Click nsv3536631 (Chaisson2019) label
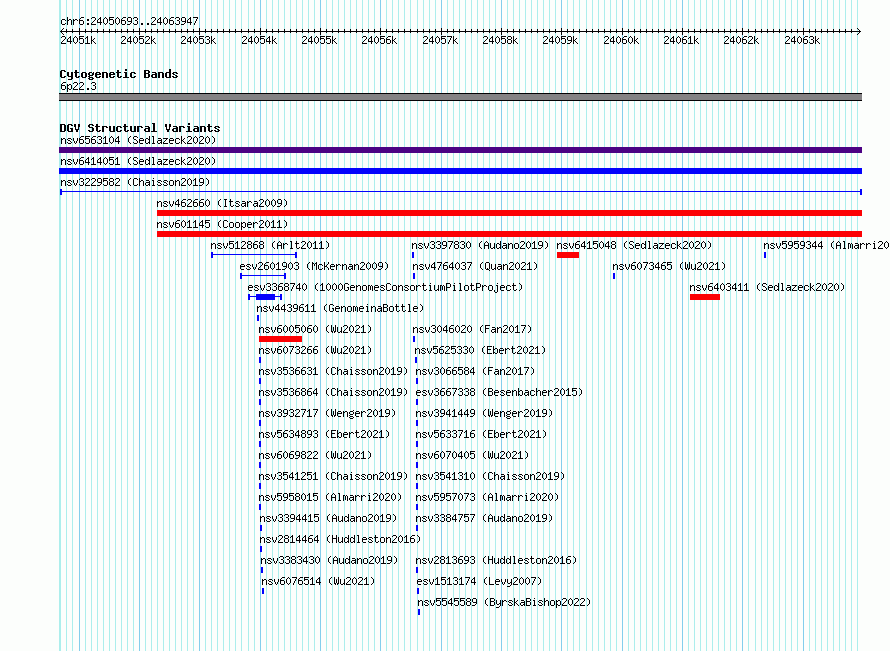890x651 pixels. click(x=333, y=371)
